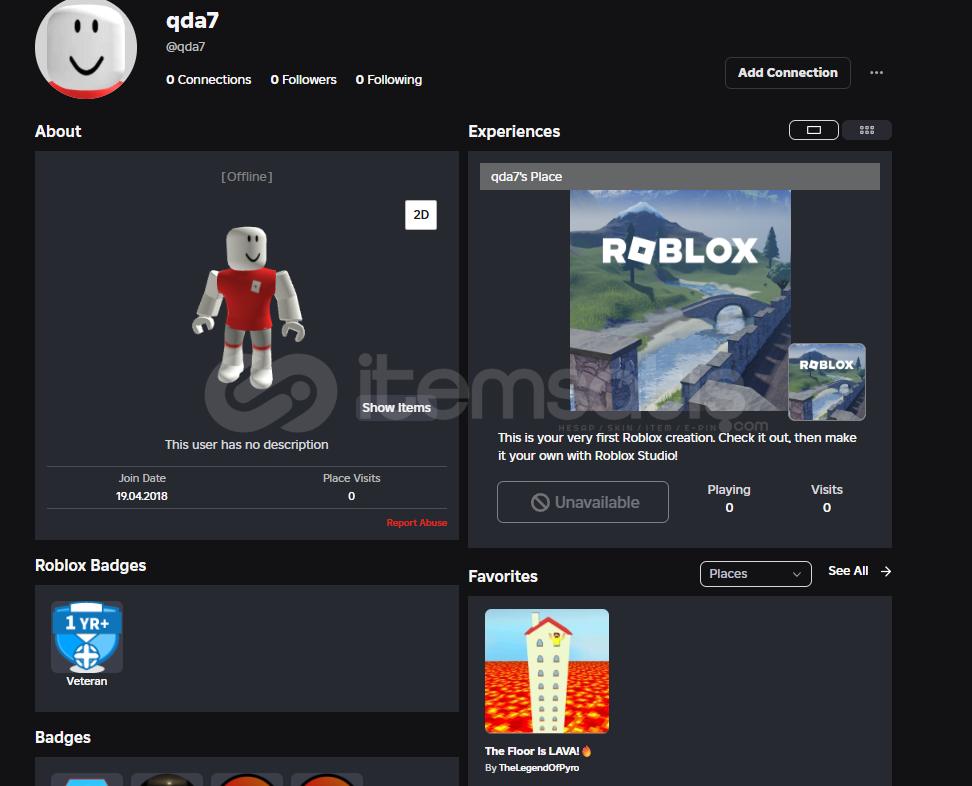Open the 0 Followers list

pos(303,80)
